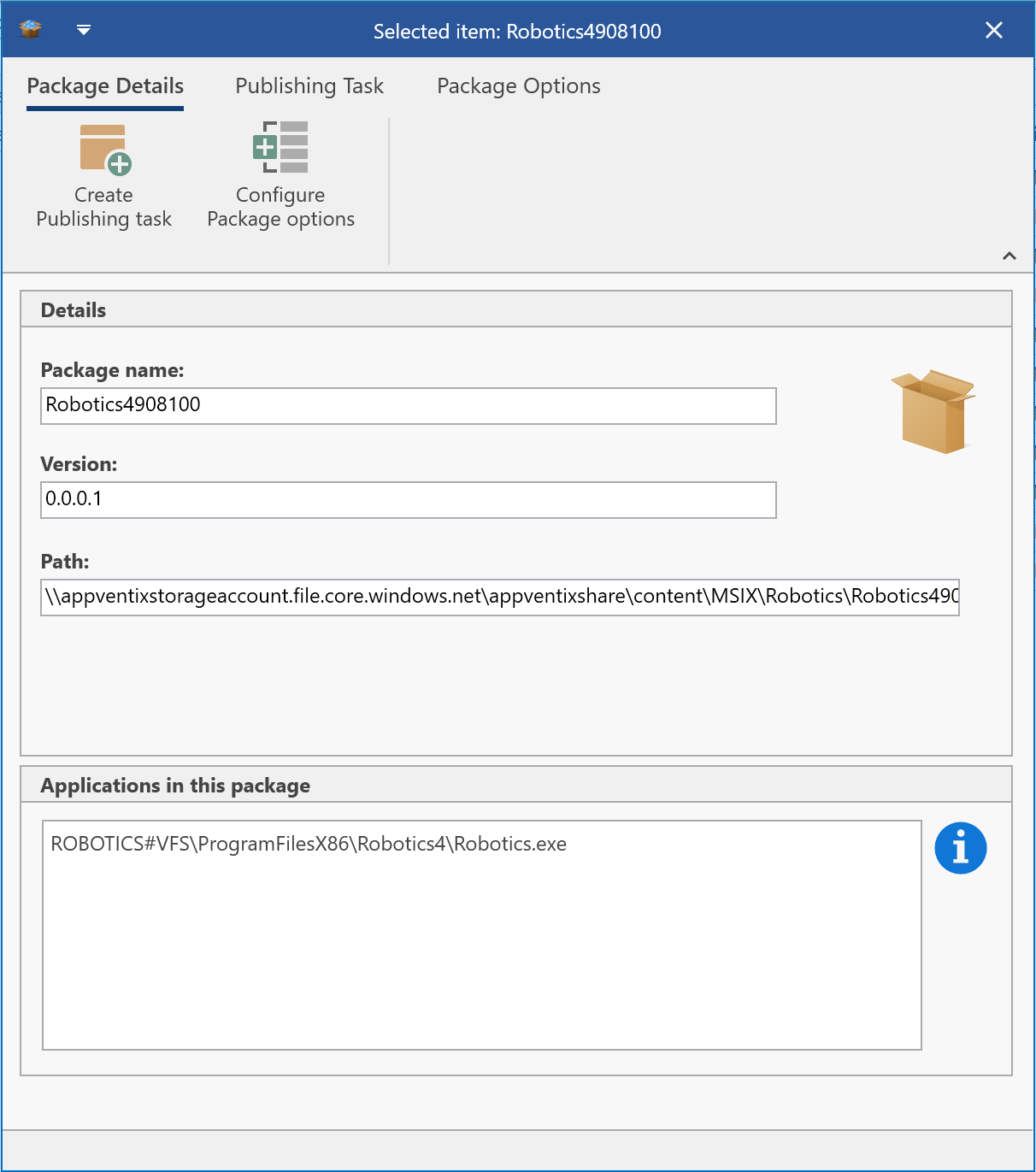Click the Details section header
Viewport: 1036px width, 1172px height.
[x=74, y=310]
